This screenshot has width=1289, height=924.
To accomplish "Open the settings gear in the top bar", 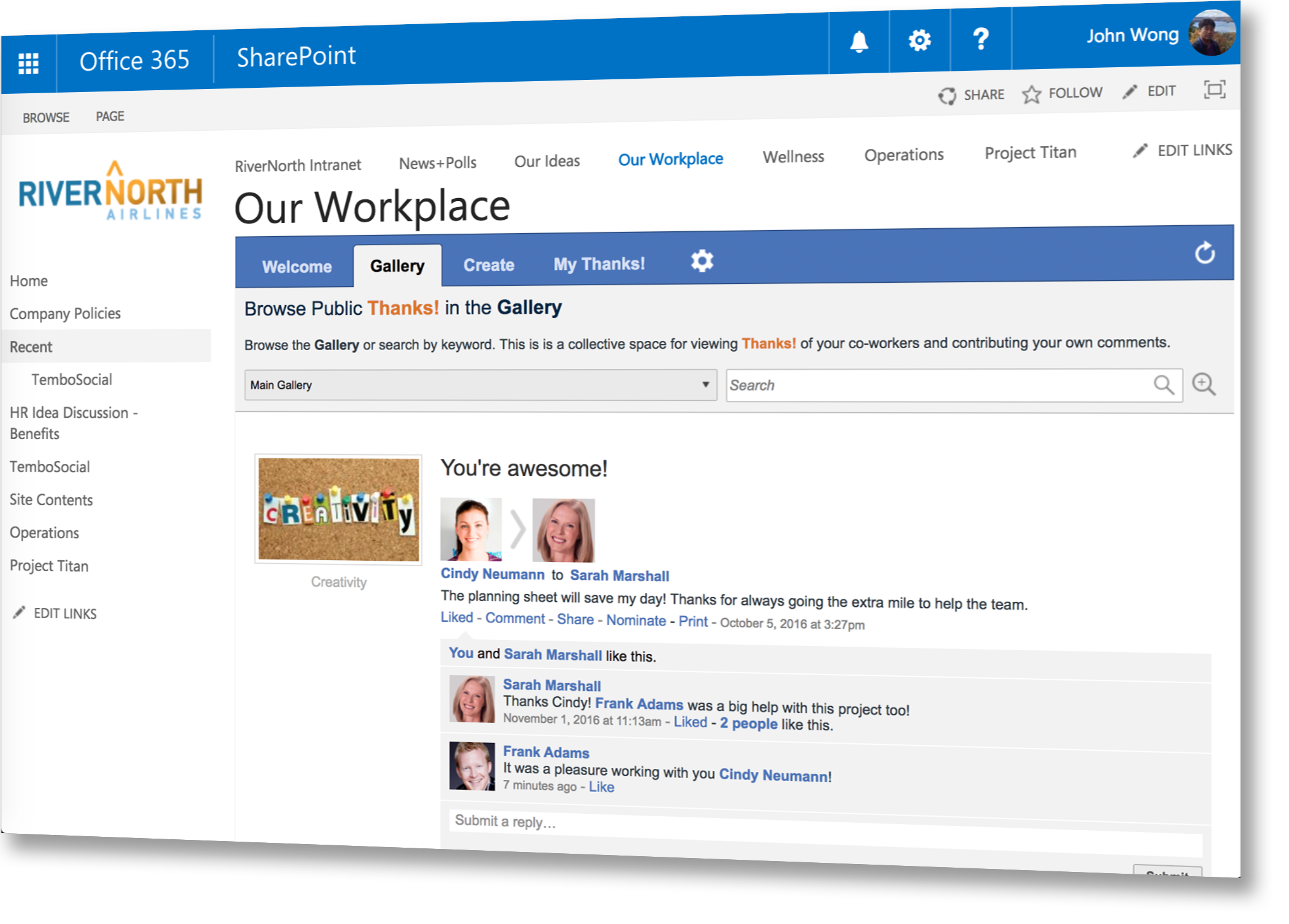I will (x=919, y=41).
